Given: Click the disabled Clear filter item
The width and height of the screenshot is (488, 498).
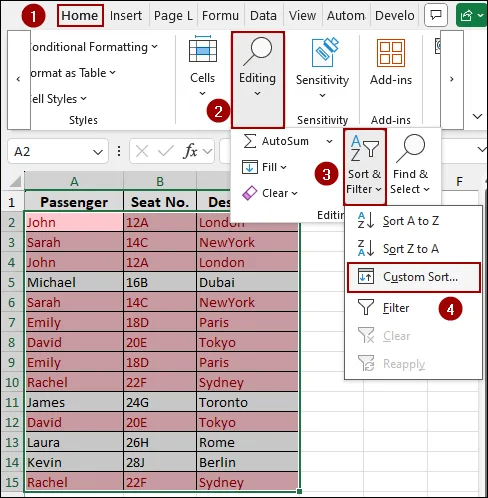Looking at the screenshot, I should pos(413,336).
